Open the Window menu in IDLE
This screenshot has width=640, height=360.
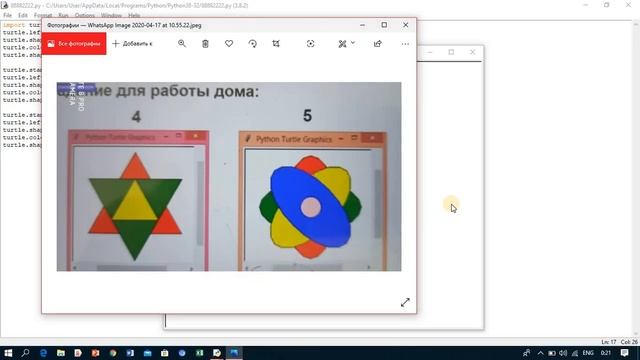(x=111, y=16)
